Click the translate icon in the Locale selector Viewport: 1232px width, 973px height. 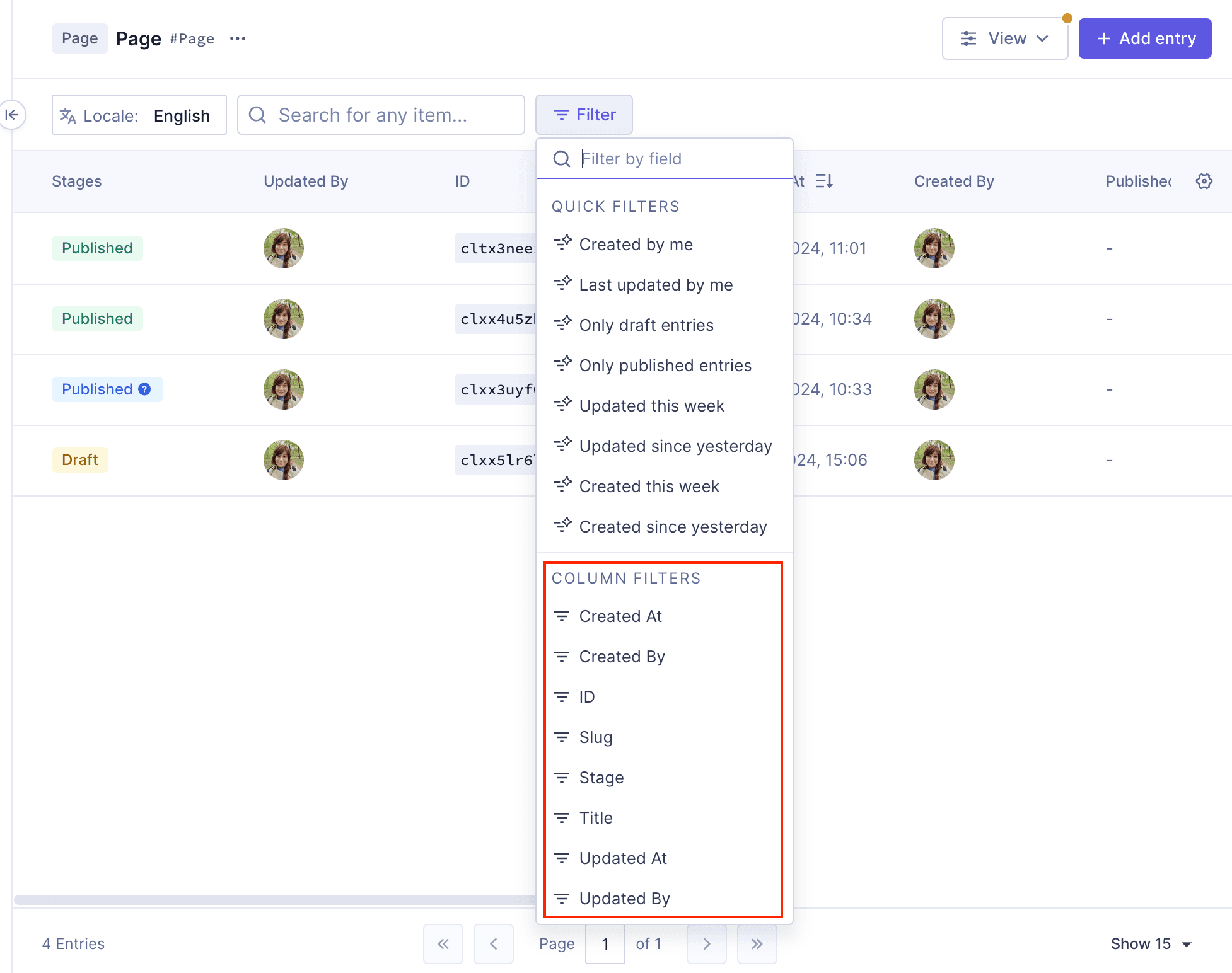point(68,115)
